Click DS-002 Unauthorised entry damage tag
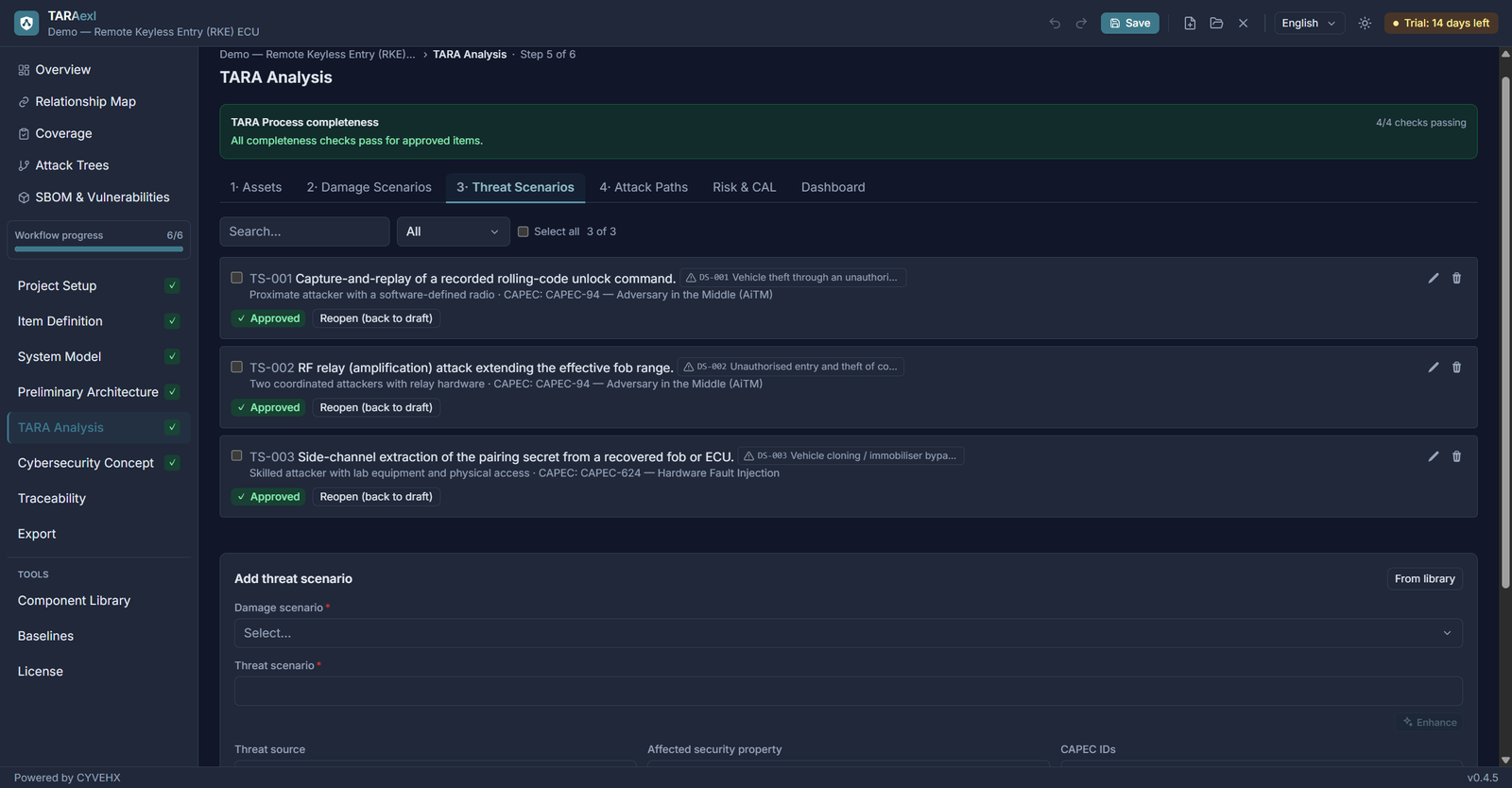This screenshot has width=1512, height=788. click(x=791, y=367)
